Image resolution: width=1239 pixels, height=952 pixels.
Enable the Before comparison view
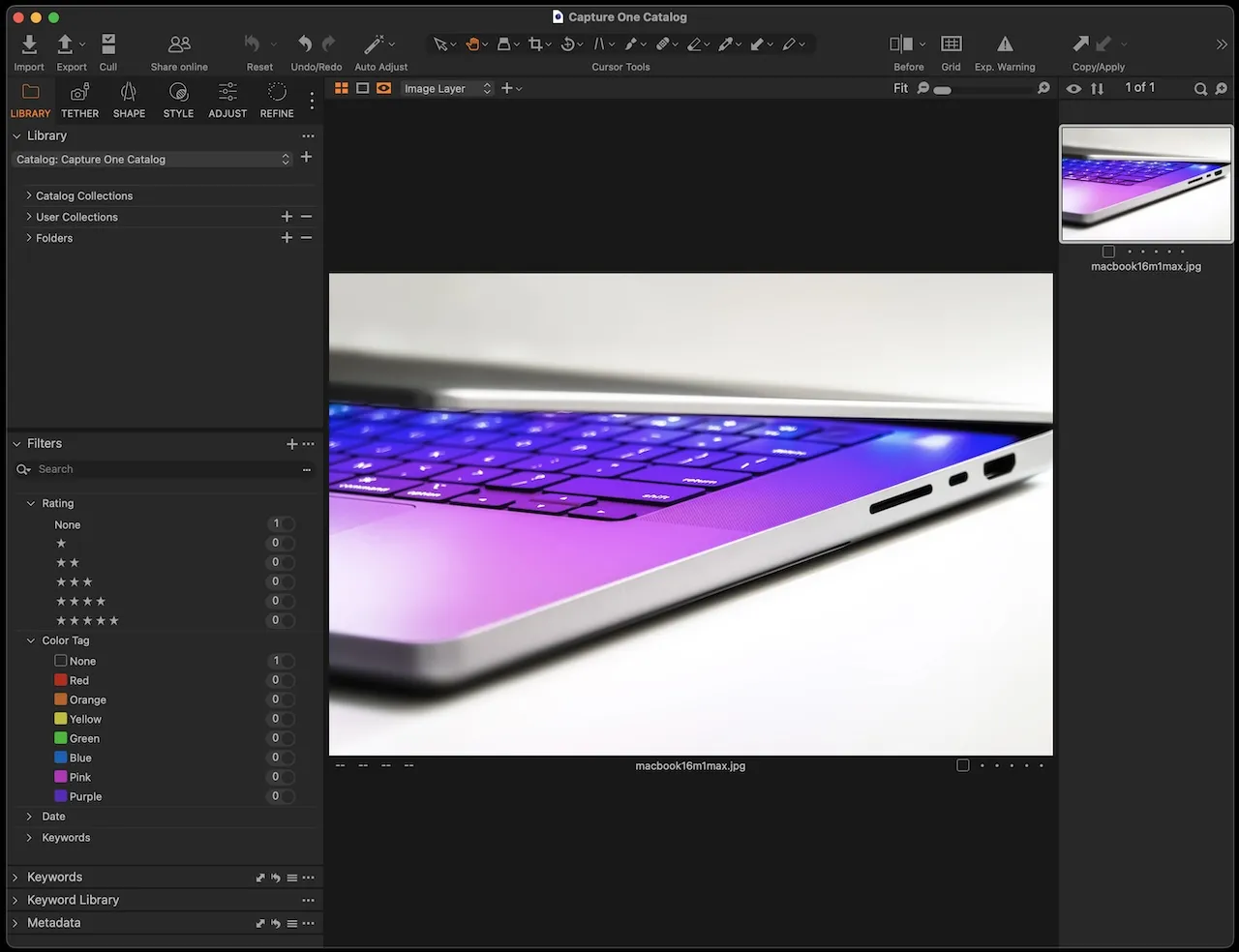pyautogui.click(x=901, y=44)
